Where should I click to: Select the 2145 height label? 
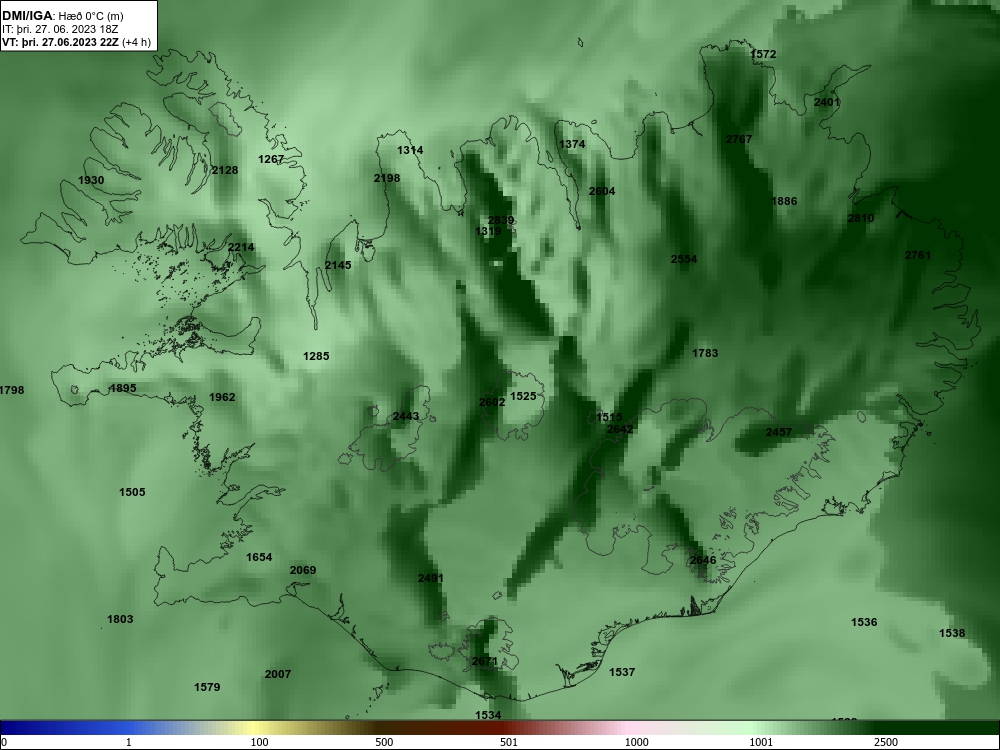pos(338,265)
